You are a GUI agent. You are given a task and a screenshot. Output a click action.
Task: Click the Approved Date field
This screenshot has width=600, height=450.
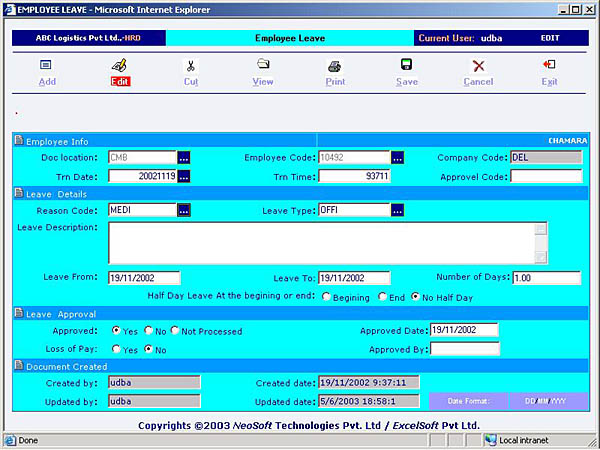point(464,330)
